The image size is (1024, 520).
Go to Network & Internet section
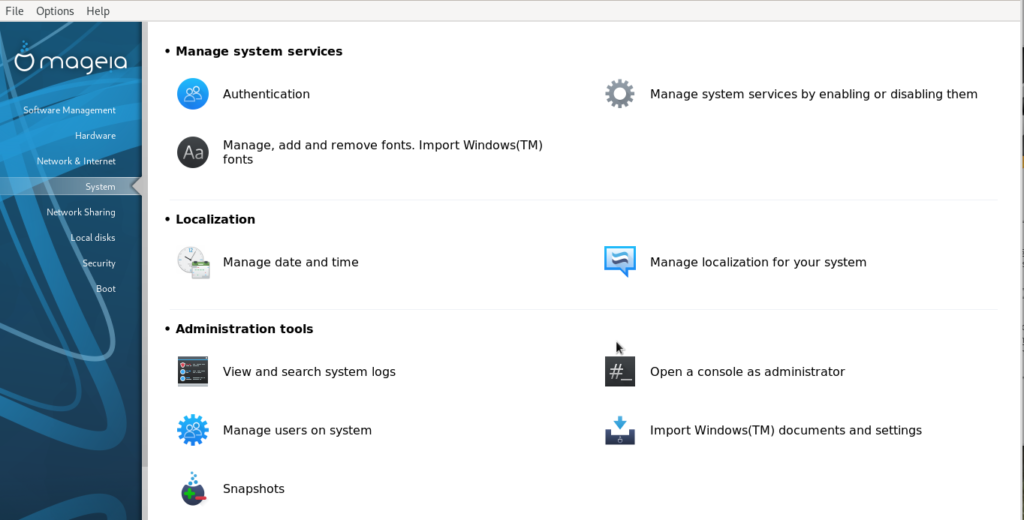tap(76, 161)
